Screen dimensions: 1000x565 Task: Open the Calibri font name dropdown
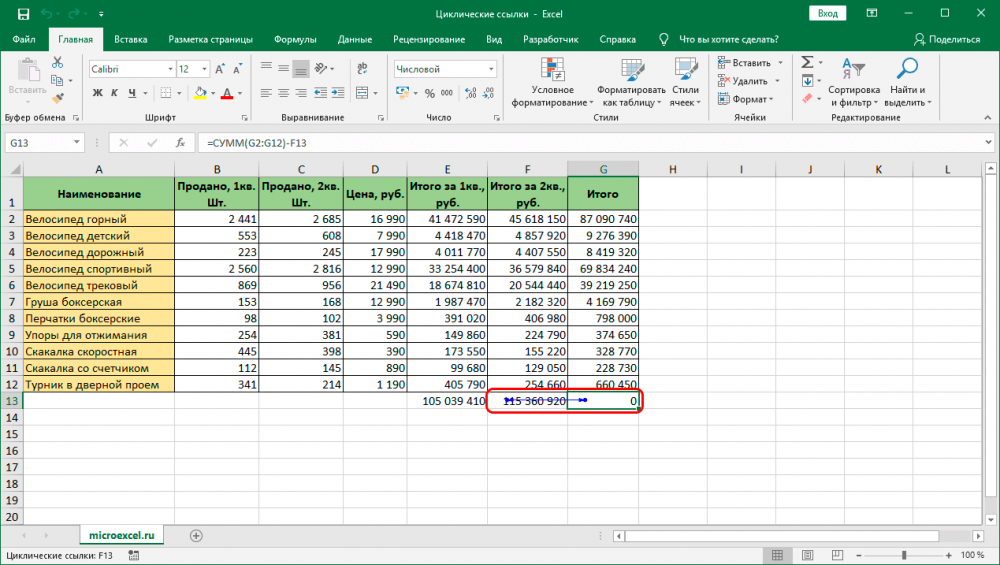point(170,69)
